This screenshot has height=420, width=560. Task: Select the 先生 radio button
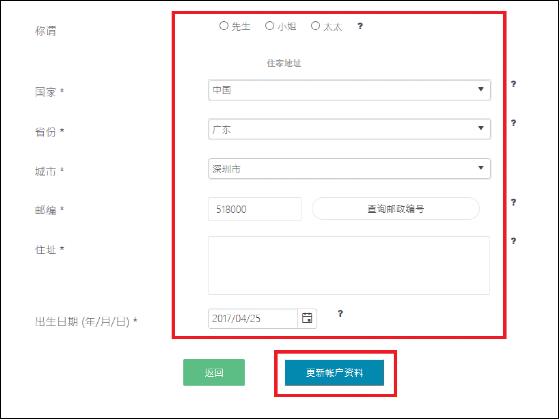click(224, 26)
